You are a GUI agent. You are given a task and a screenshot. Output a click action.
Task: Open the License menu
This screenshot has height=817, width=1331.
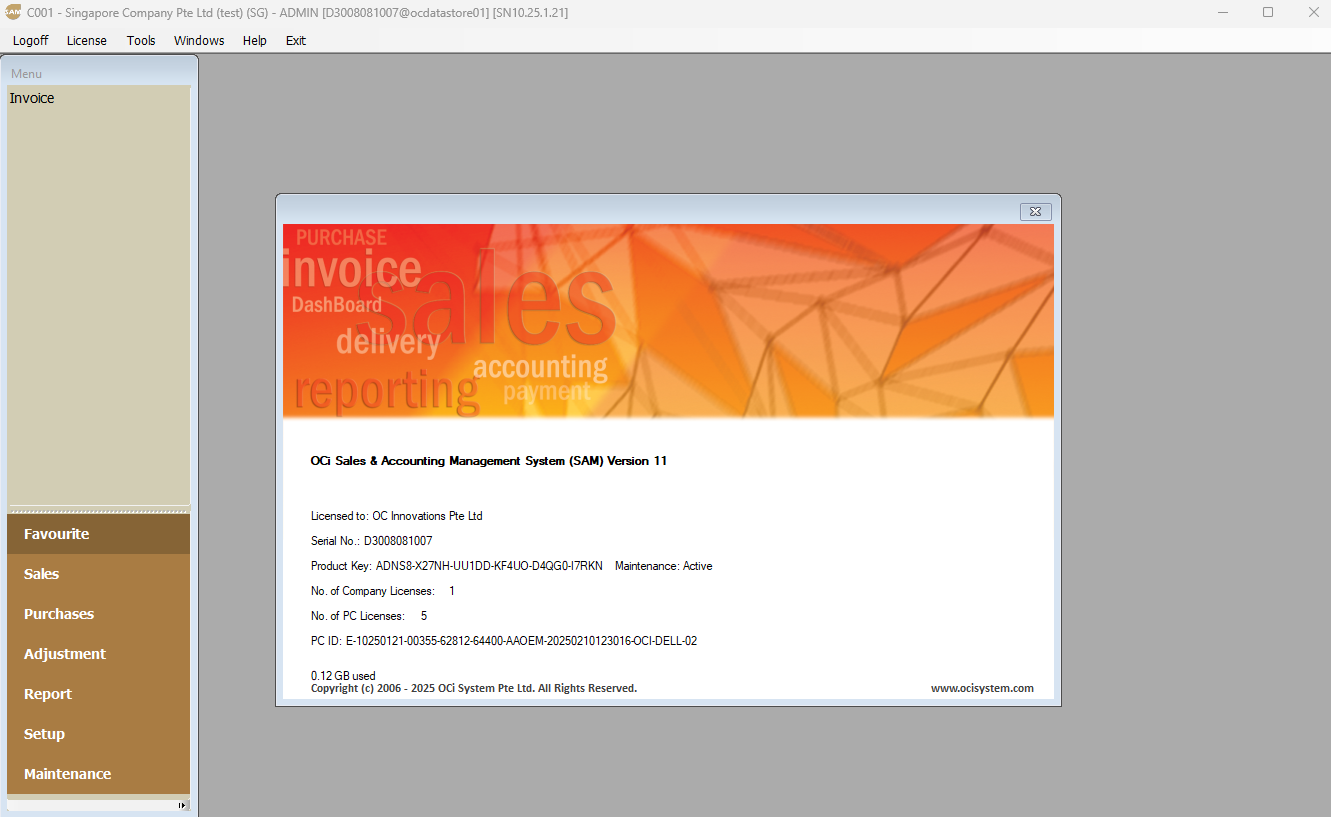(87, 41)
